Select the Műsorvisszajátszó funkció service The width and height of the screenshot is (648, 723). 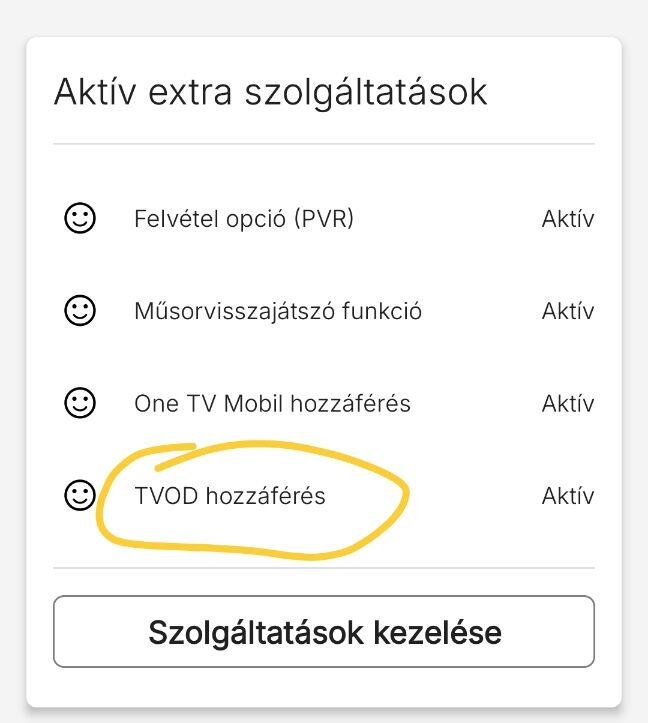pyautogui.click(x=278, y=311)
